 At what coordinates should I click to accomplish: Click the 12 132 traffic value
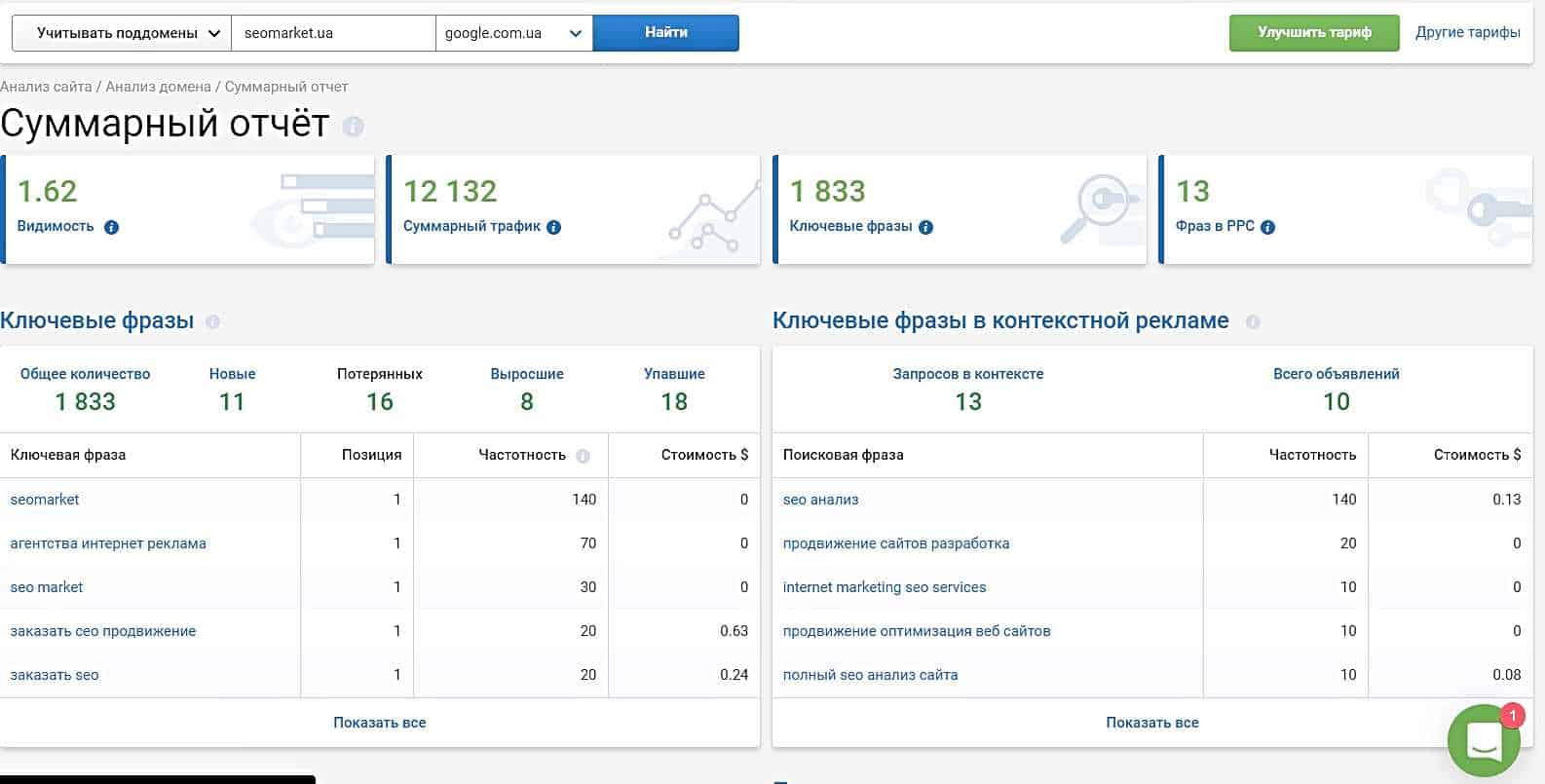click(x=450, y=191)
